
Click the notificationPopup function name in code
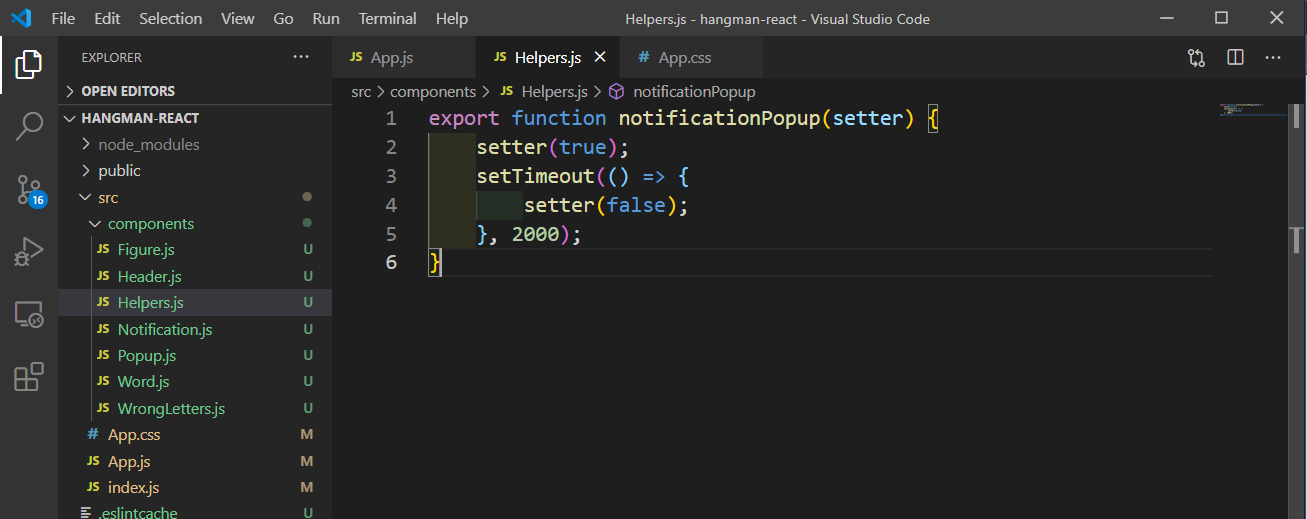click(x=719, y=118)
